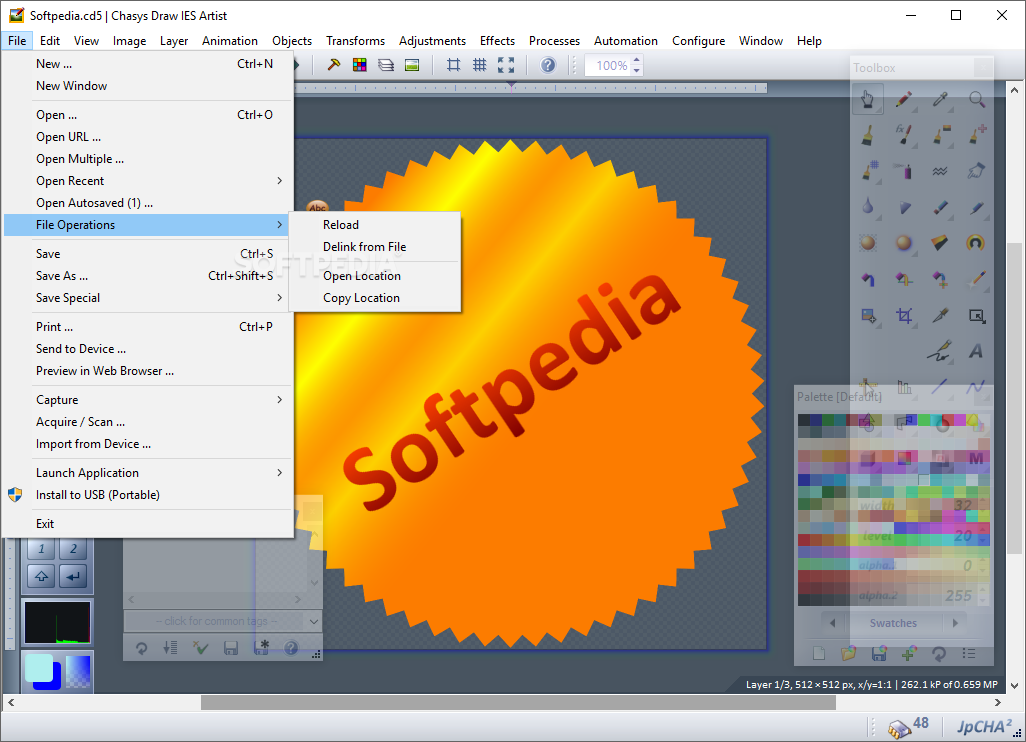1026x742 pixels.
Task: Select the calligraphy pen signature tool
Action: click(940, 352)
